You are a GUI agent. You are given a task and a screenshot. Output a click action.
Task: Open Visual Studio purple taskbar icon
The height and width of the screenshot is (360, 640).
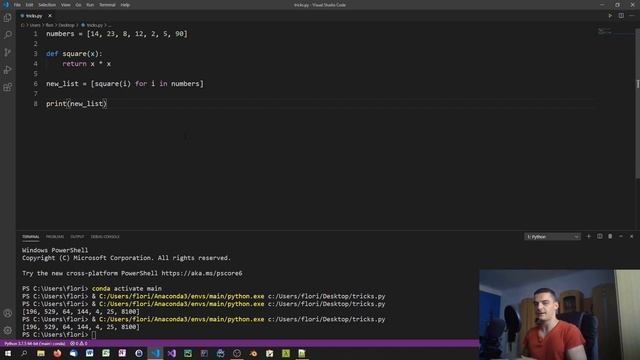tap(171, 353)
